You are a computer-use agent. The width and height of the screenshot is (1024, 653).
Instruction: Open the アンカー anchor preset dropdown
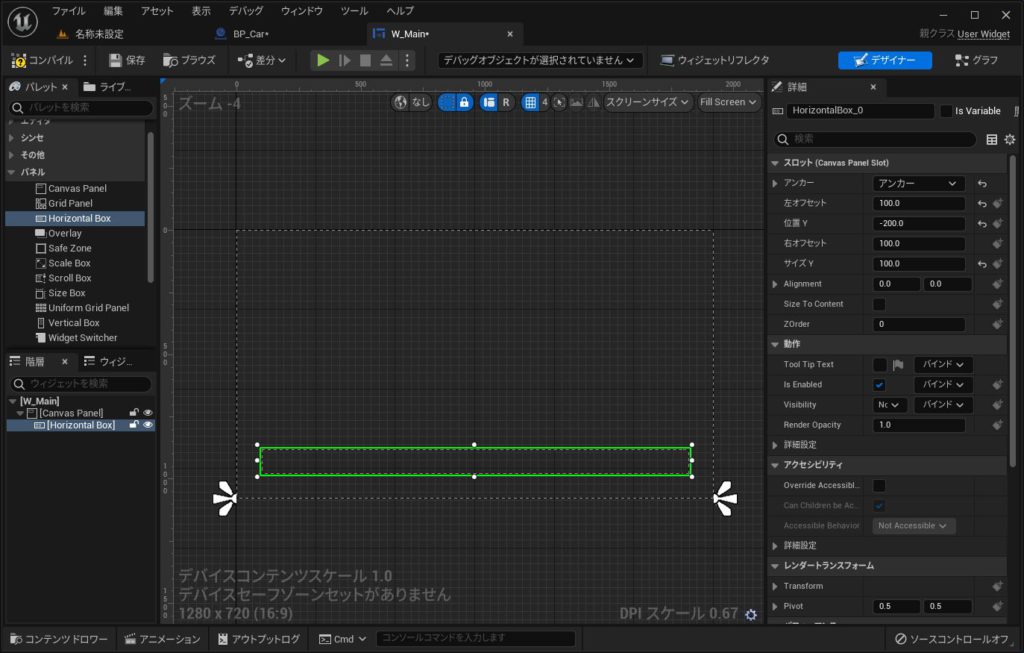pos(917,183)
